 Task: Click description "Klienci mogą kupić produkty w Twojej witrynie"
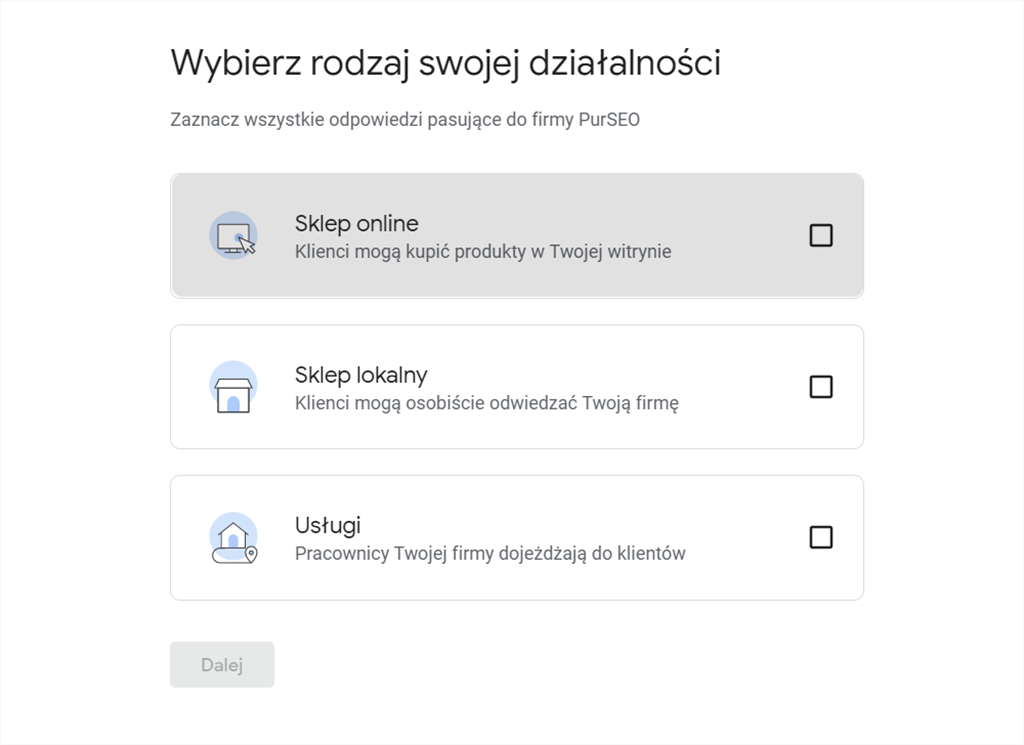pos(483,252)
